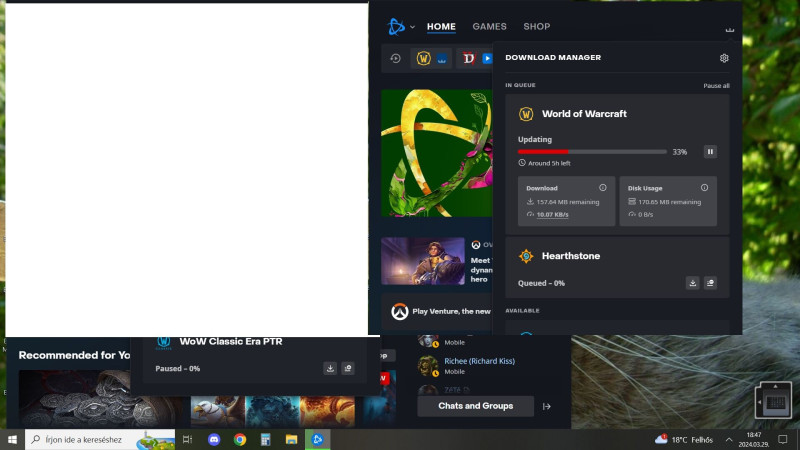Expand the Battle.net logo dropdown arrow

coord(412,27)
